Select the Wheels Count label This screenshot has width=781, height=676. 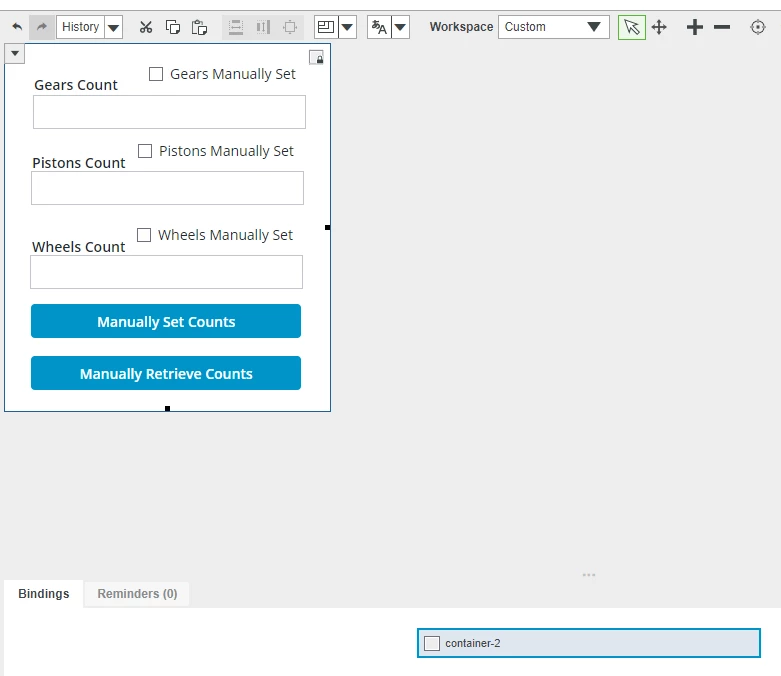[x=79, y=247]
